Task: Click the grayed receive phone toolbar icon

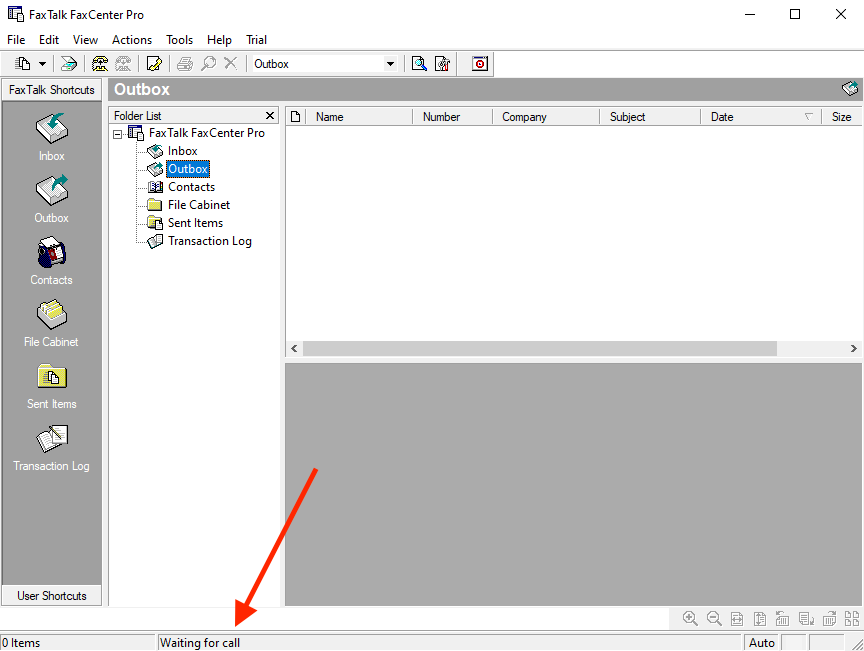Action: (123, 64)
